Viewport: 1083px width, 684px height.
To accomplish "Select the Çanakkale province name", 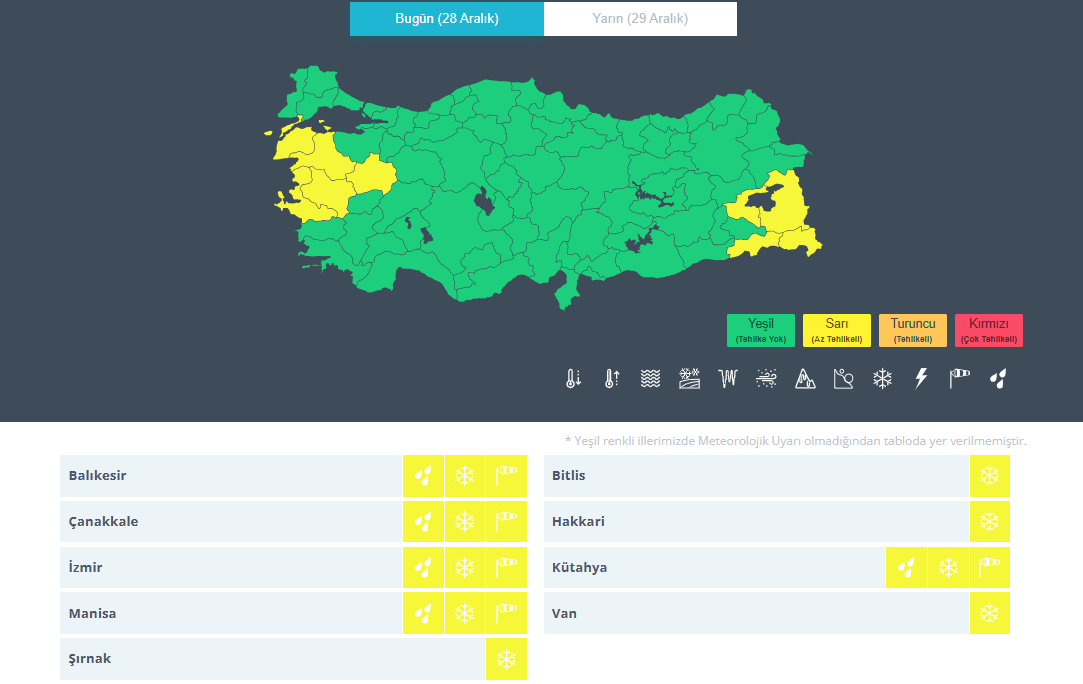I will point(103,522).
